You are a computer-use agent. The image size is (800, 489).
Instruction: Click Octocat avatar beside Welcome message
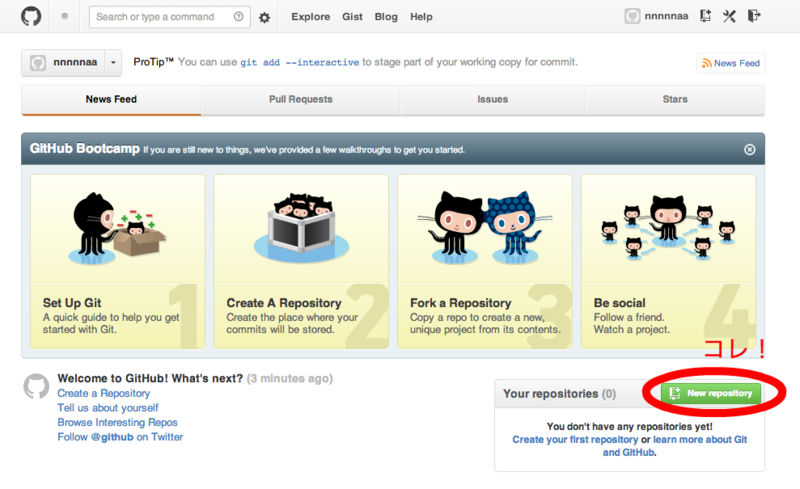(36, 386)
